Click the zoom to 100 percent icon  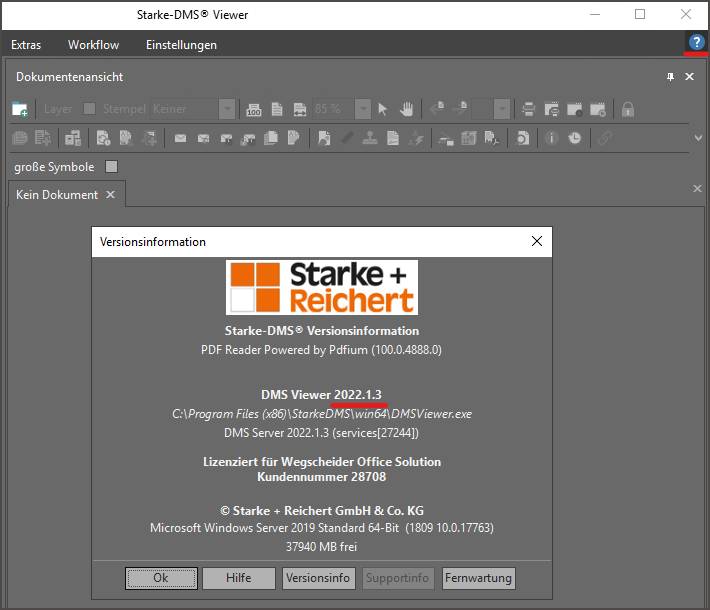click(254, 109)
